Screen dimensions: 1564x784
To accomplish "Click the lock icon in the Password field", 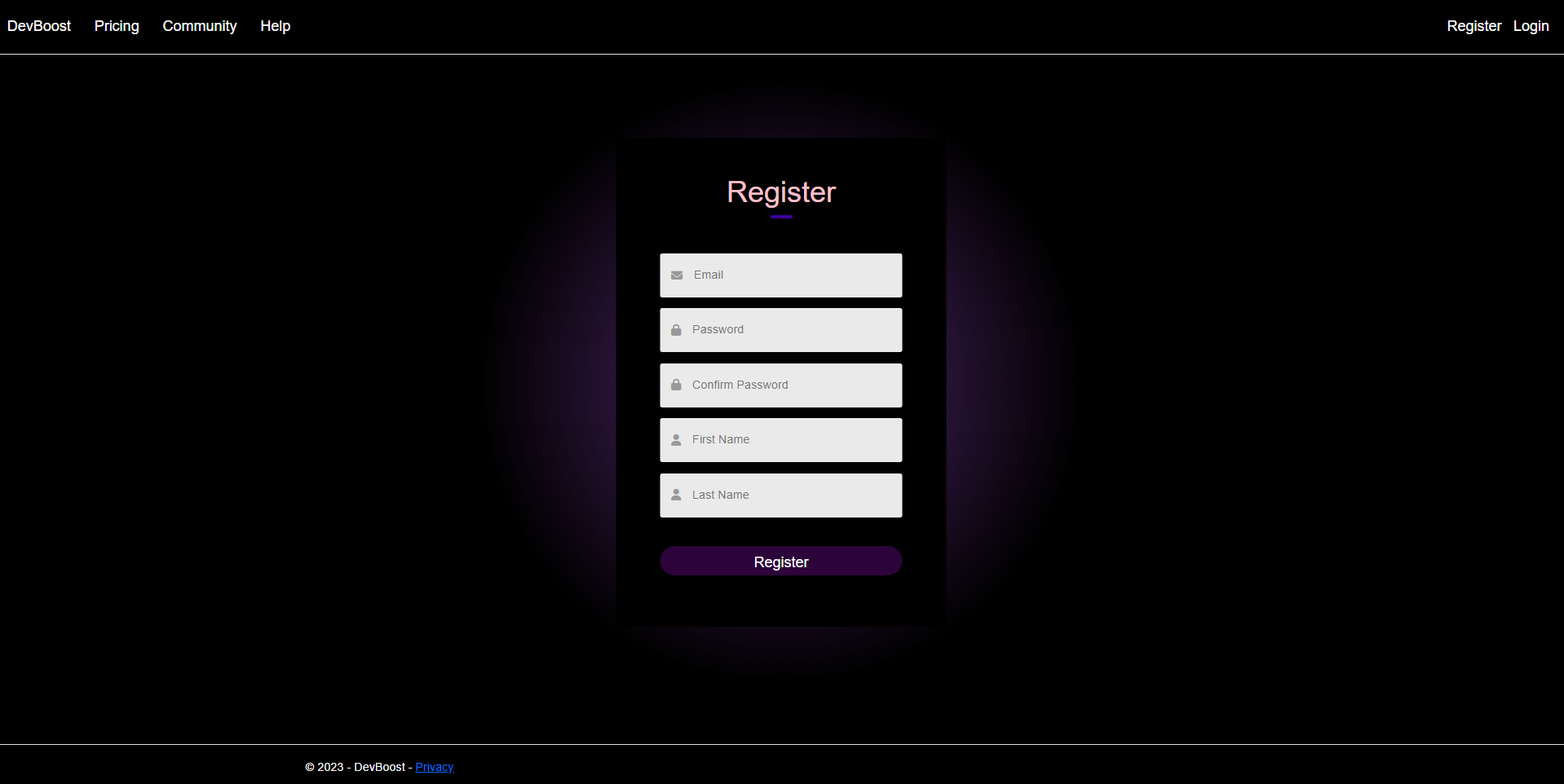I will click(676, 330).
